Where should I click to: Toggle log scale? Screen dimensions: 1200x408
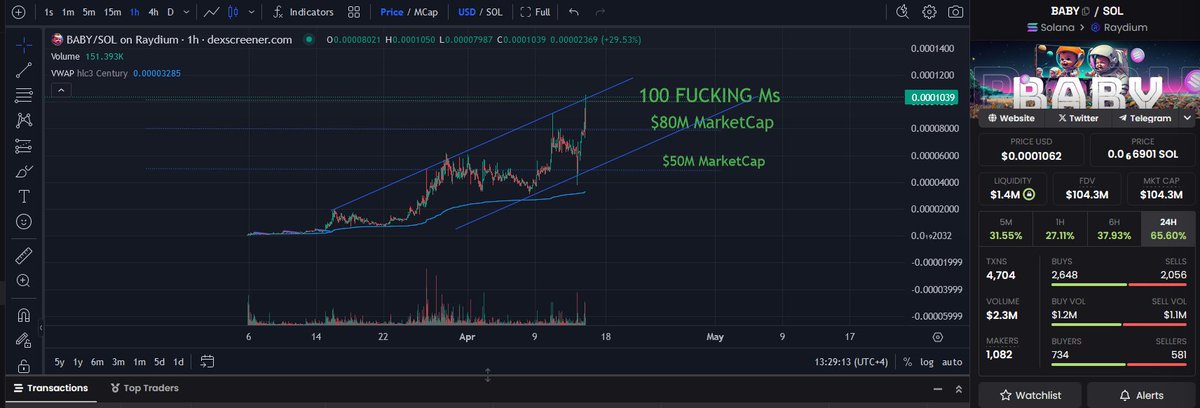point(927,362)
